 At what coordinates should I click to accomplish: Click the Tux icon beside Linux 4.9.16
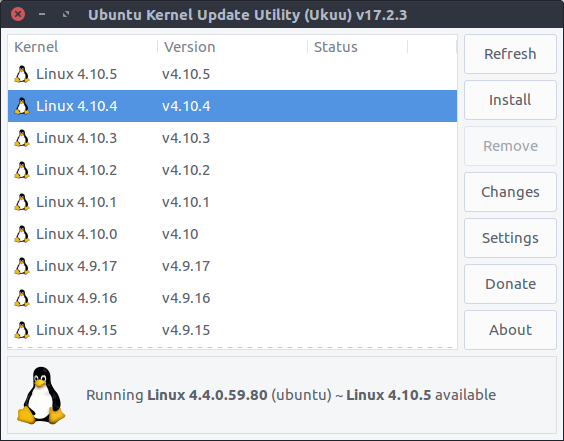pyautogui.click(x=22, y=298)
